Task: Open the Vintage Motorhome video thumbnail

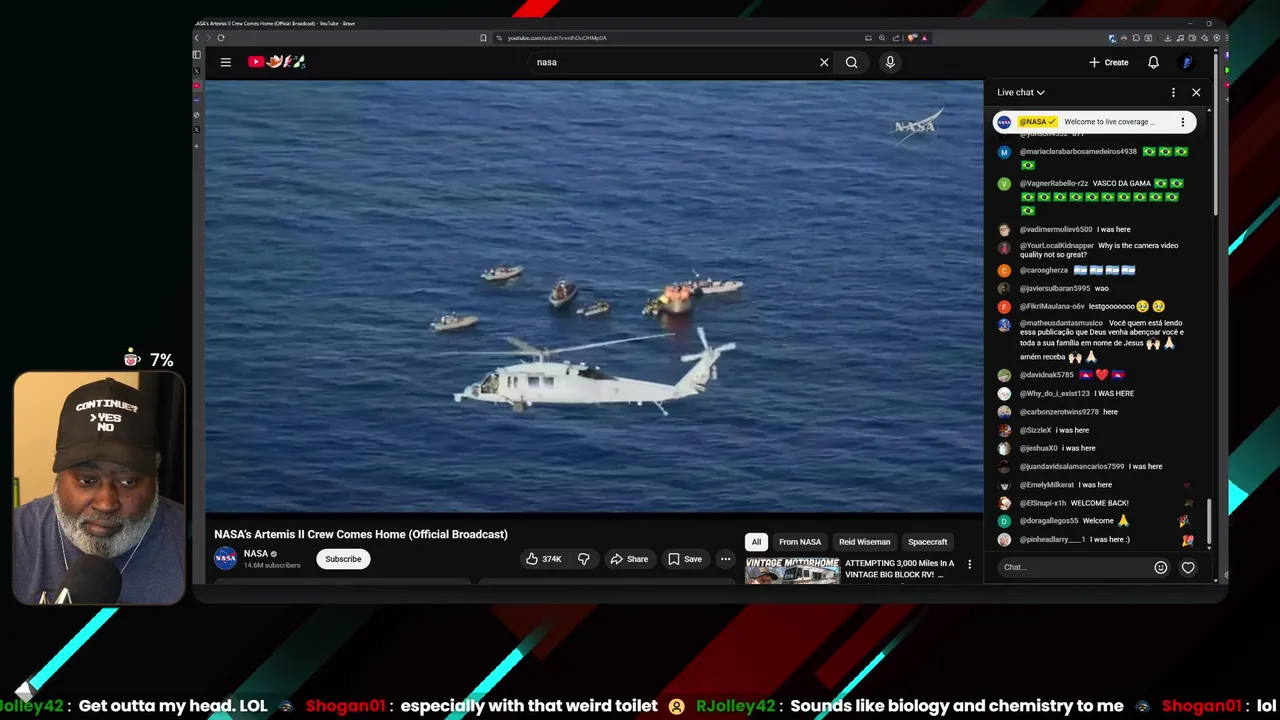Action: pos(792,570)
